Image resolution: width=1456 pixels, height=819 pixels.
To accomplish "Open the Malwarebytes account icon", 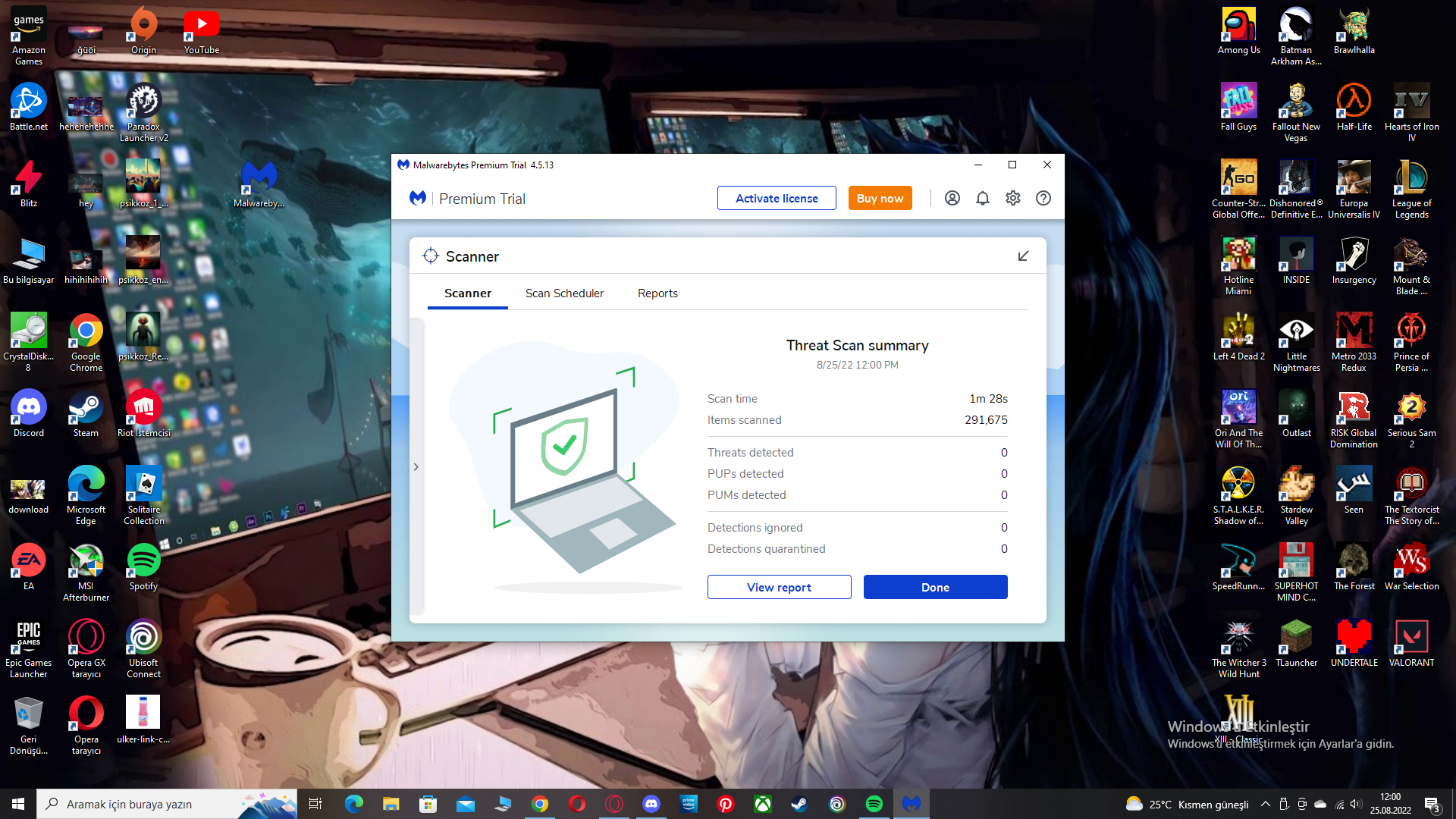I will (952, 198).
